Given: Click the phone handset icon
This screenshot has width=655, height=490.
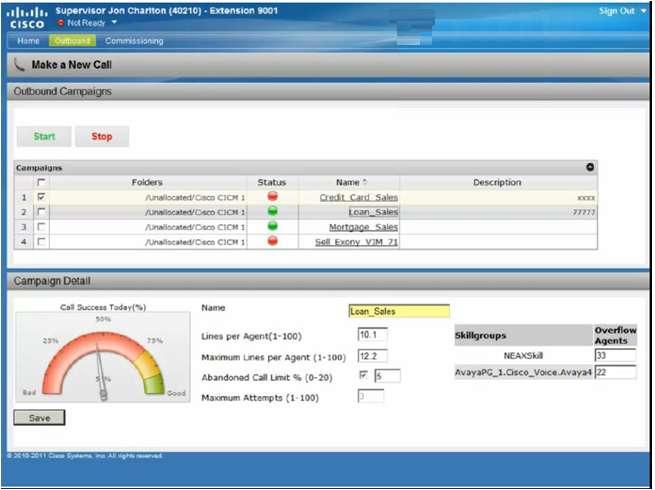Looking at the screenshot, I should tap(19, 65).
